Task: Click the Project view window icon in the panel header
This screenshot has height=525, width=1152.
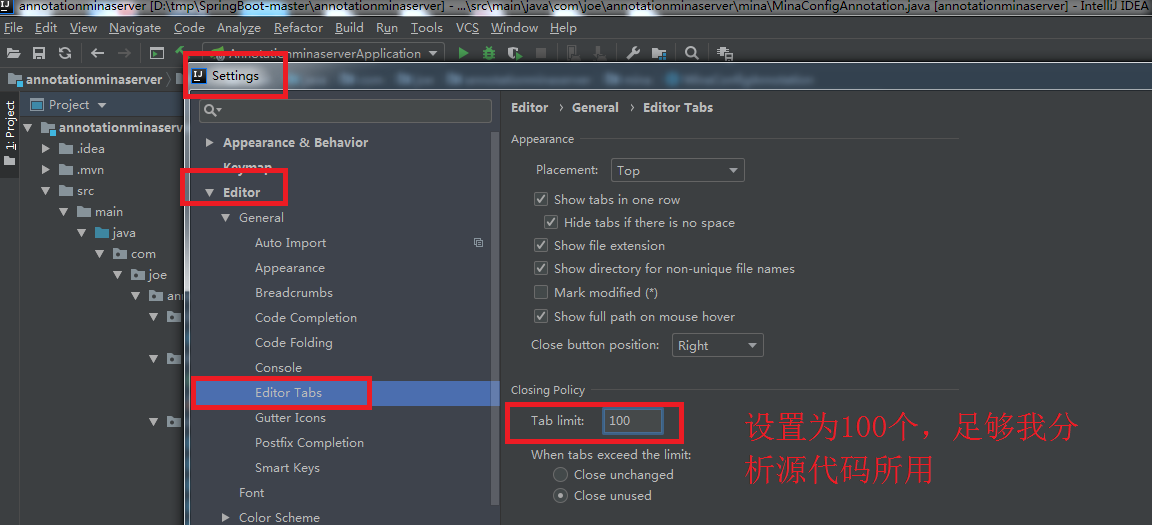Action: coord(37,105)
